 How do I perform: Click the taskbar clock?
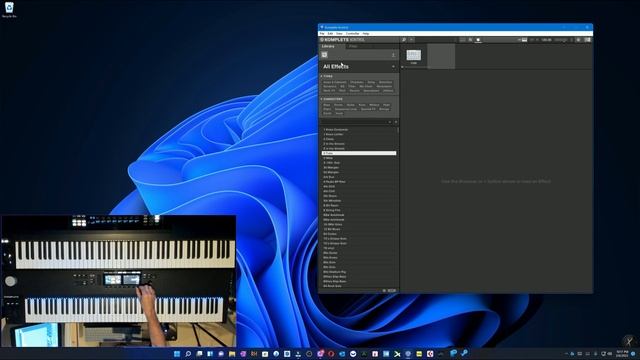point(622,353)
